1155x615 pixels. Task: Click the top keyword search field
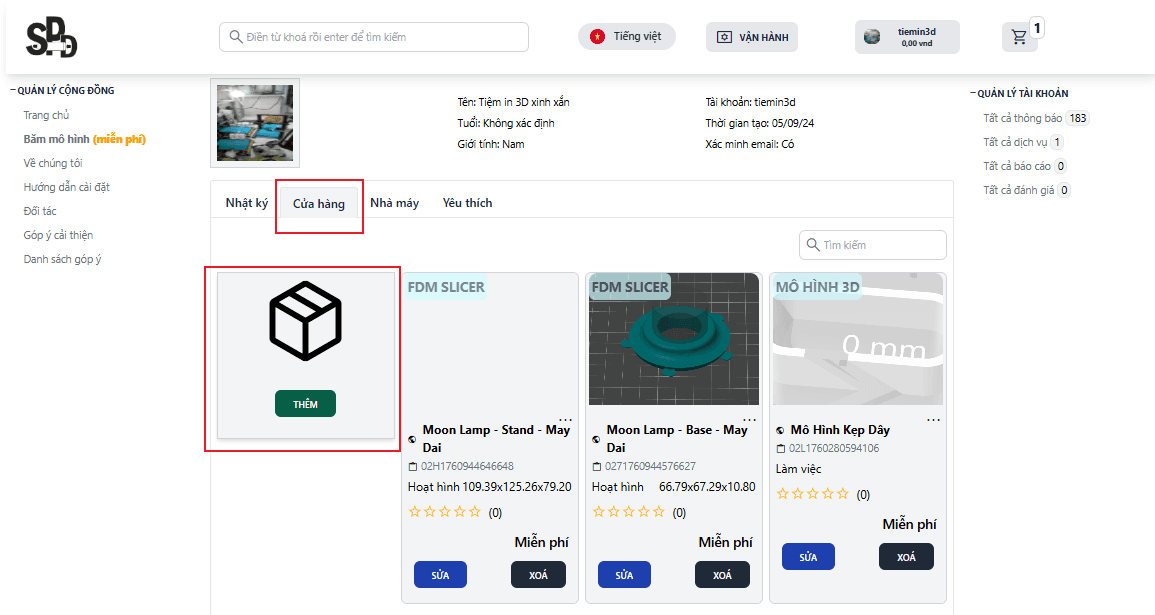[374, 37]
